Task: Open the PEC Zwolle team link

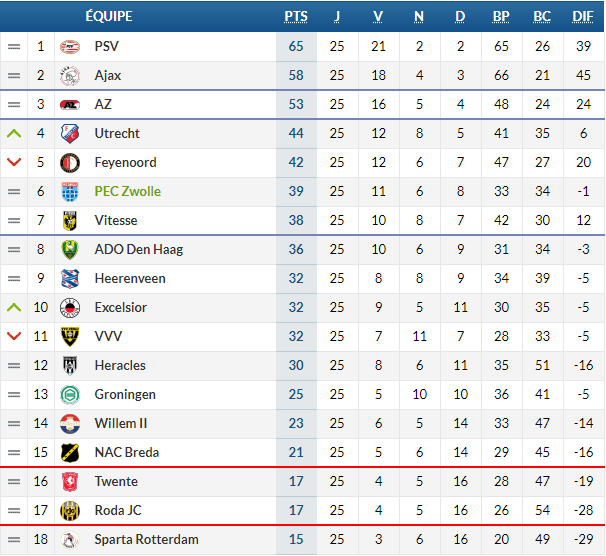Action: tap(128, 191)
